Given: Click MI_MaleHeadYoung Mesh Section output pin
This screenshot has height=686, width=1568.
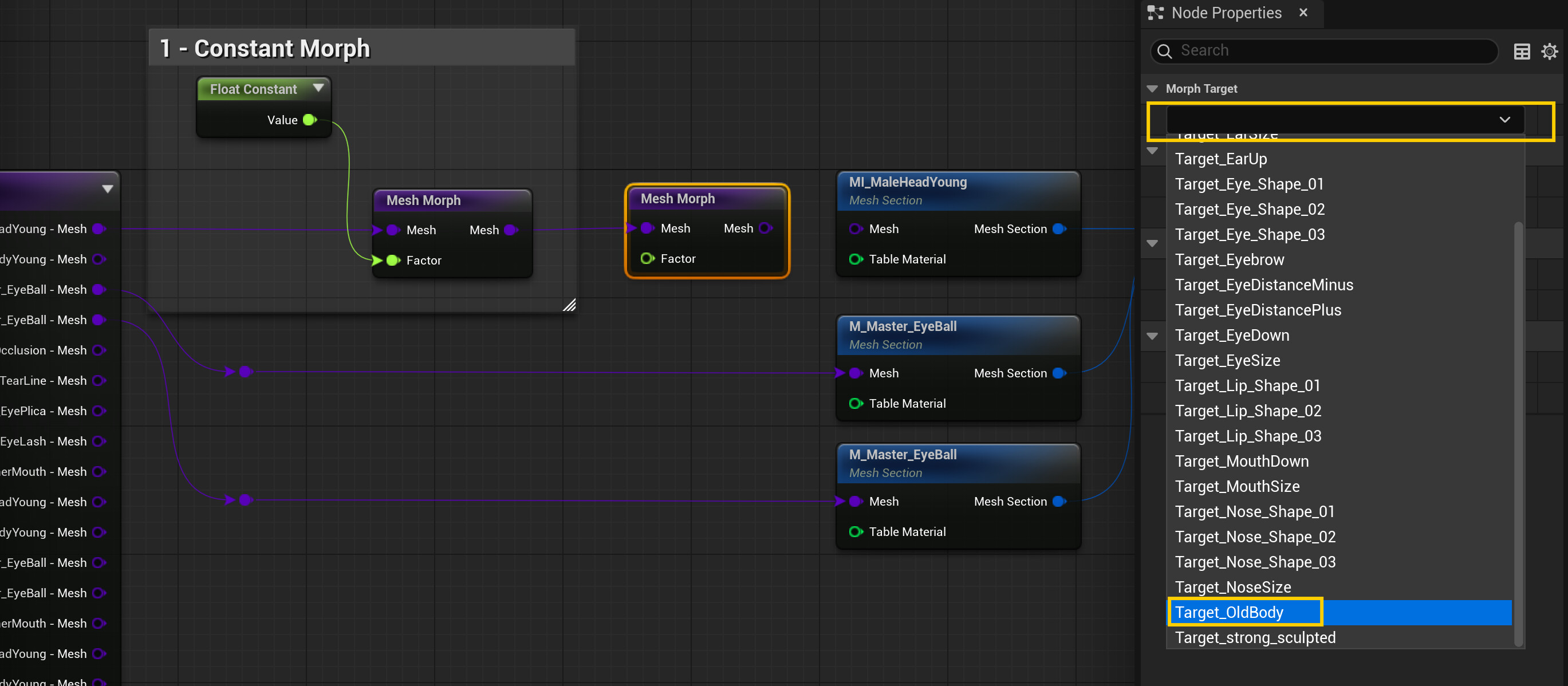Looking at the screenshot, I should pyautogui.click(x=1059, y=229).
